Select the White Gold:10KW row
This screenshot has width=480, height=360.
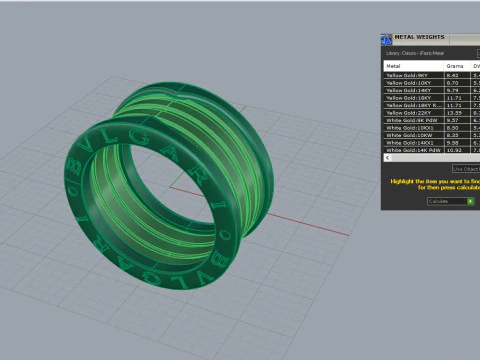[432, 135]
